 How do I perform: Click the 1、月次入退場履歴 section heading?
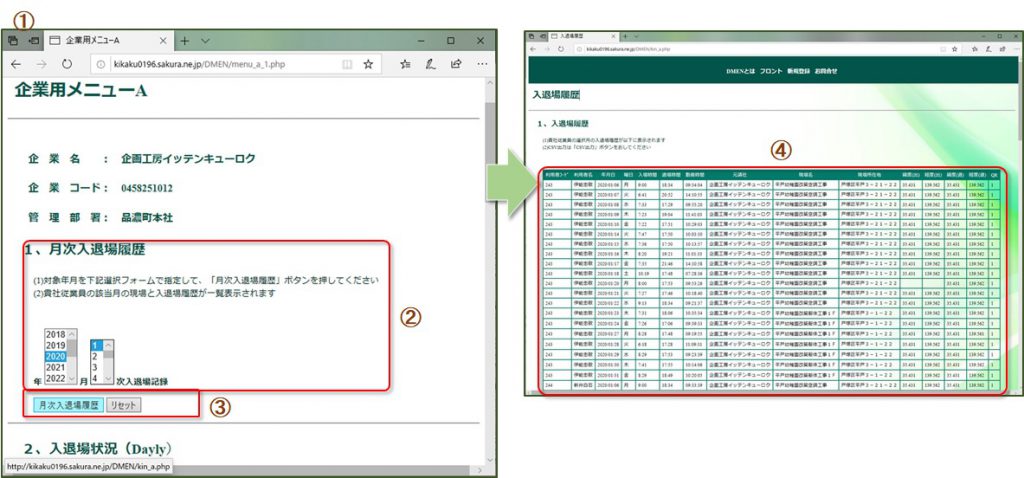pyautogui.click(x=85, y=249)
